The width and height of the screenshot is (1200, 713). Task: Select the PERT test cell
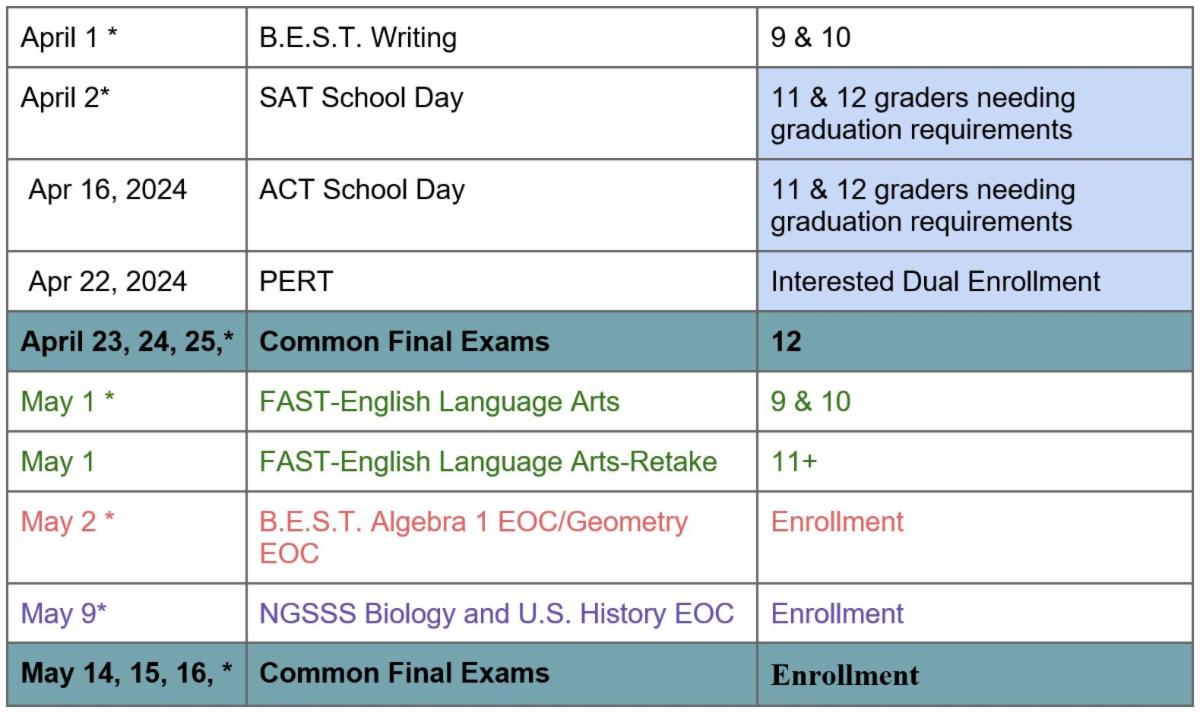point(296,281)
